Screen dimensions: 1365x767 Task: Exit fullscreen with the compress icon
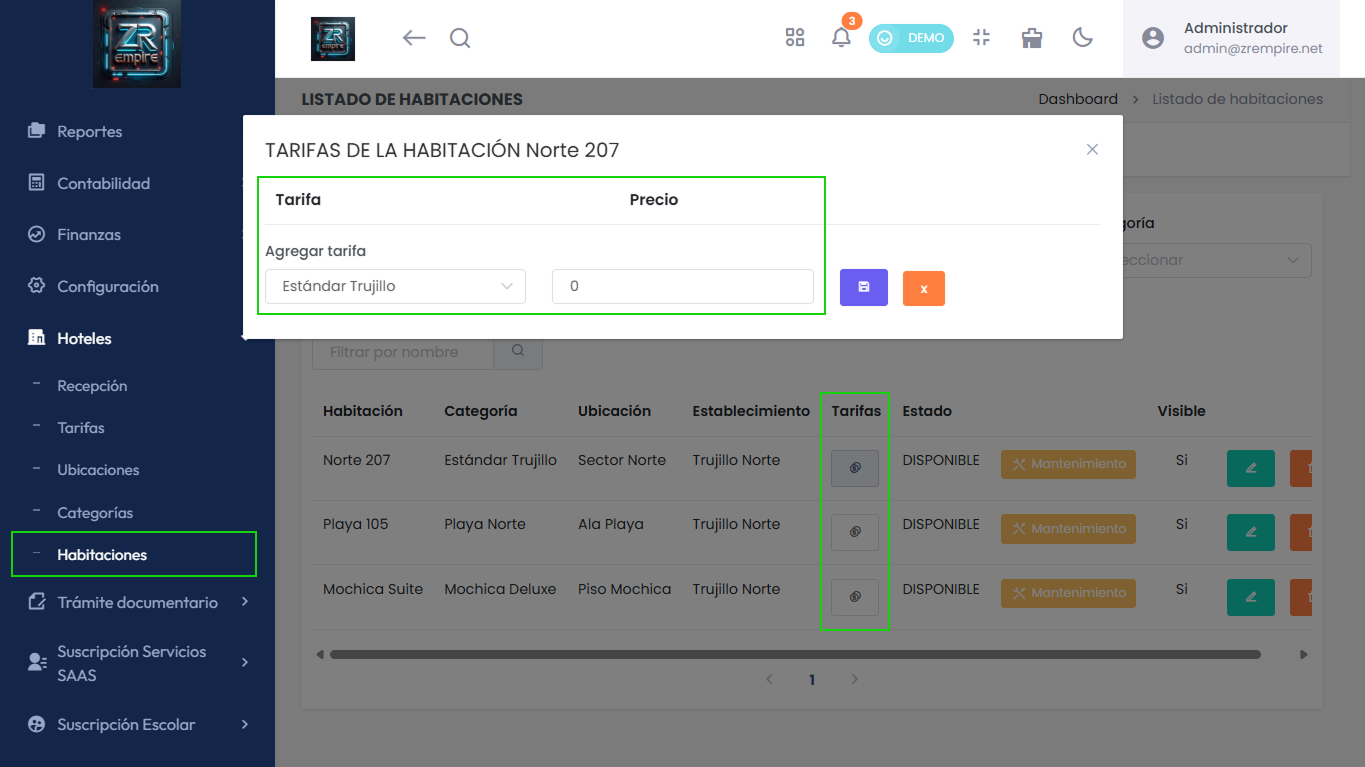981,38
